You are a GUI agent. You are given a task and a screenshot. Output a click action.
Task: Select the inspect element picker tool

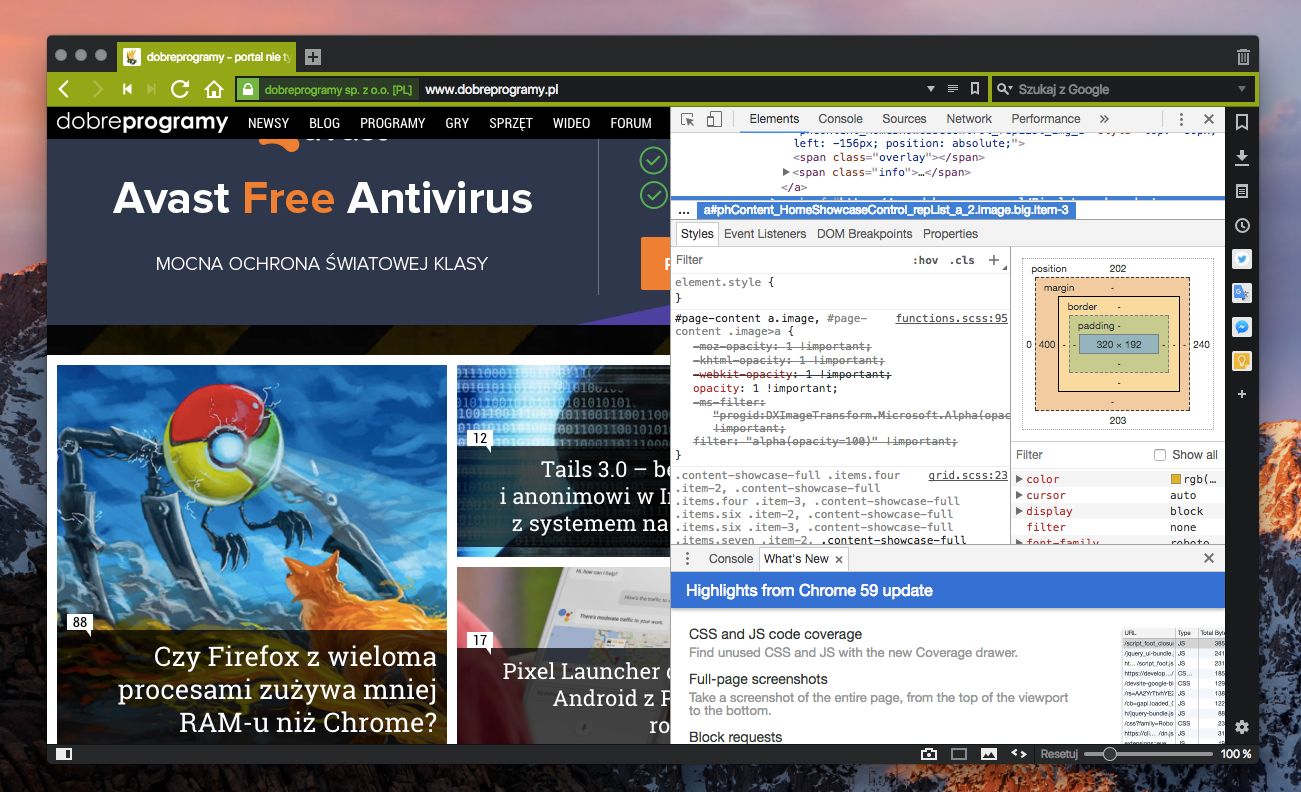688,119
